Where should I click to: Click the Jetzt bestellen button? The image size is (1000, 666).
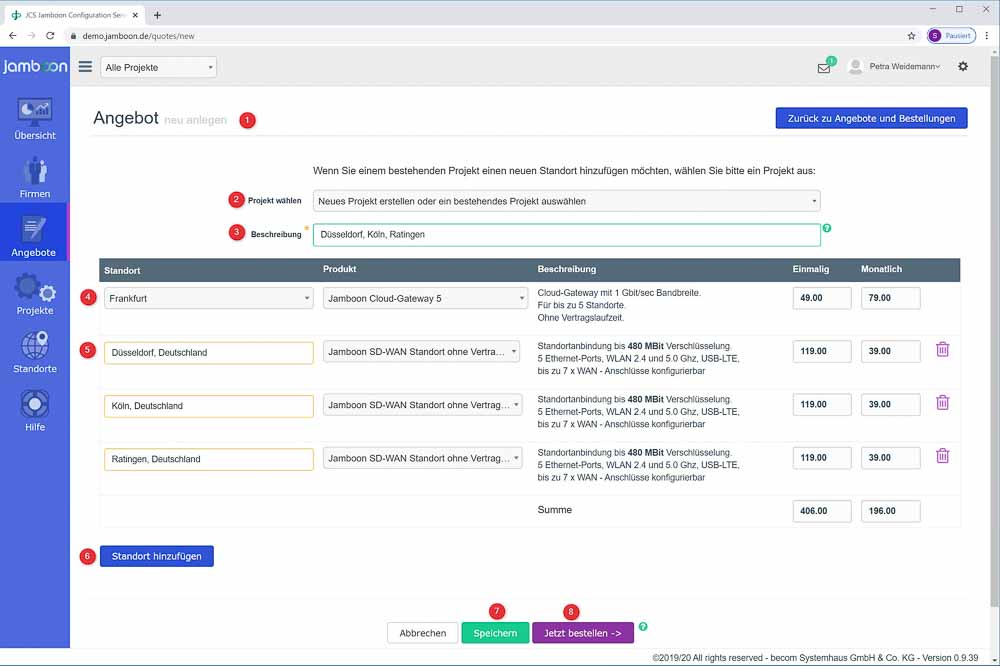(582, 633)
